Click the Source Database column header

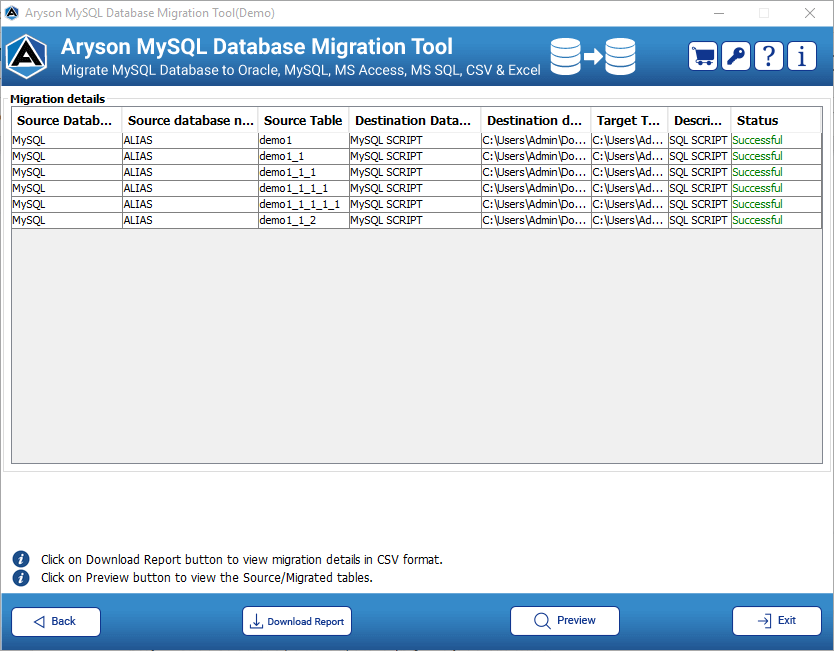coord(67,120)
